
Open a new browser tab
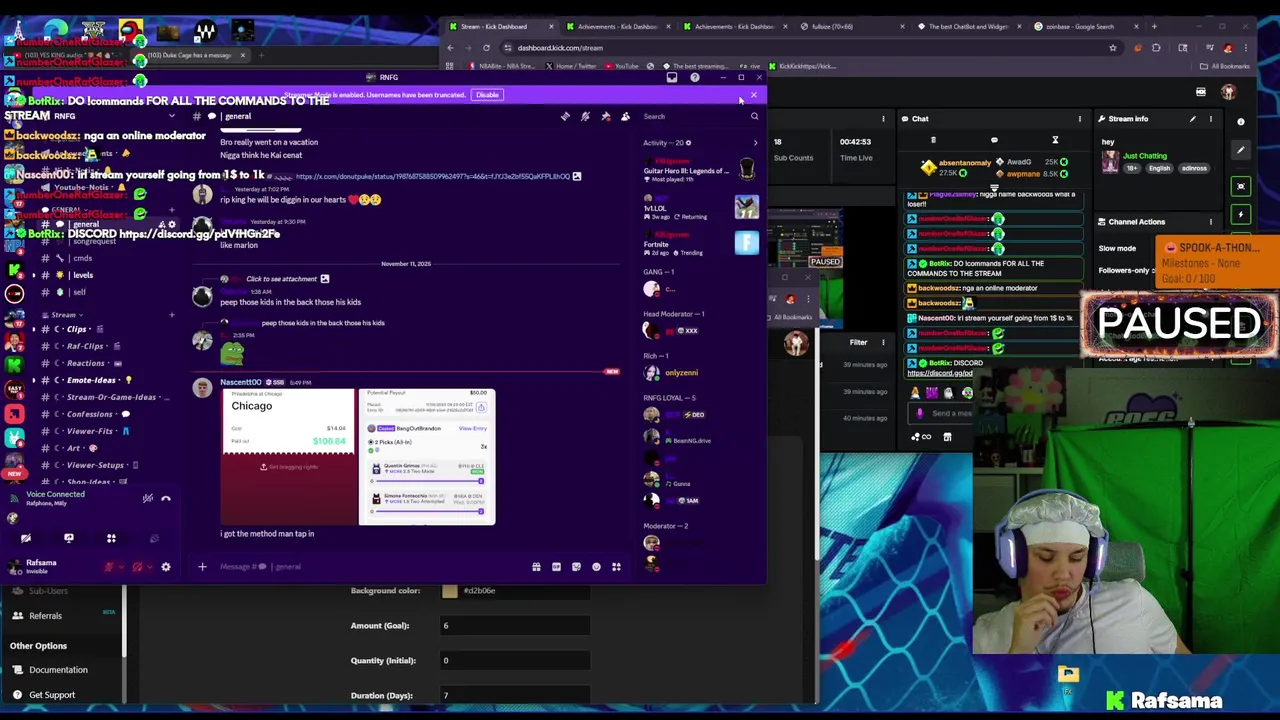coord(1154,27)
